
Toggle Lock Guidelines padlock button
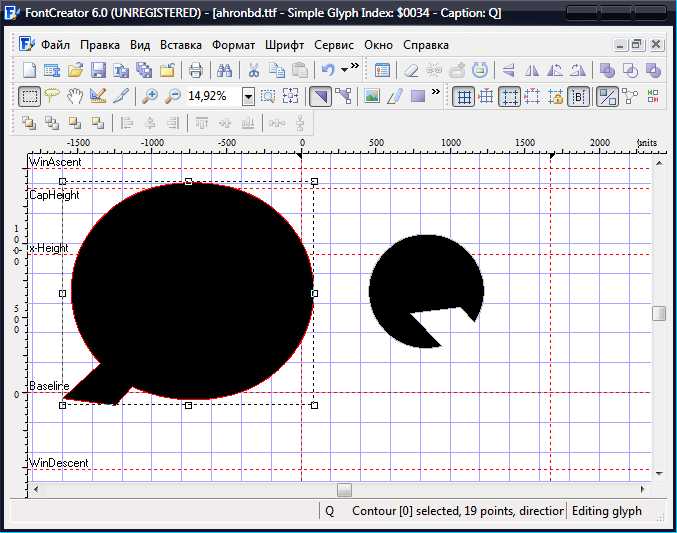click(555, 96)
